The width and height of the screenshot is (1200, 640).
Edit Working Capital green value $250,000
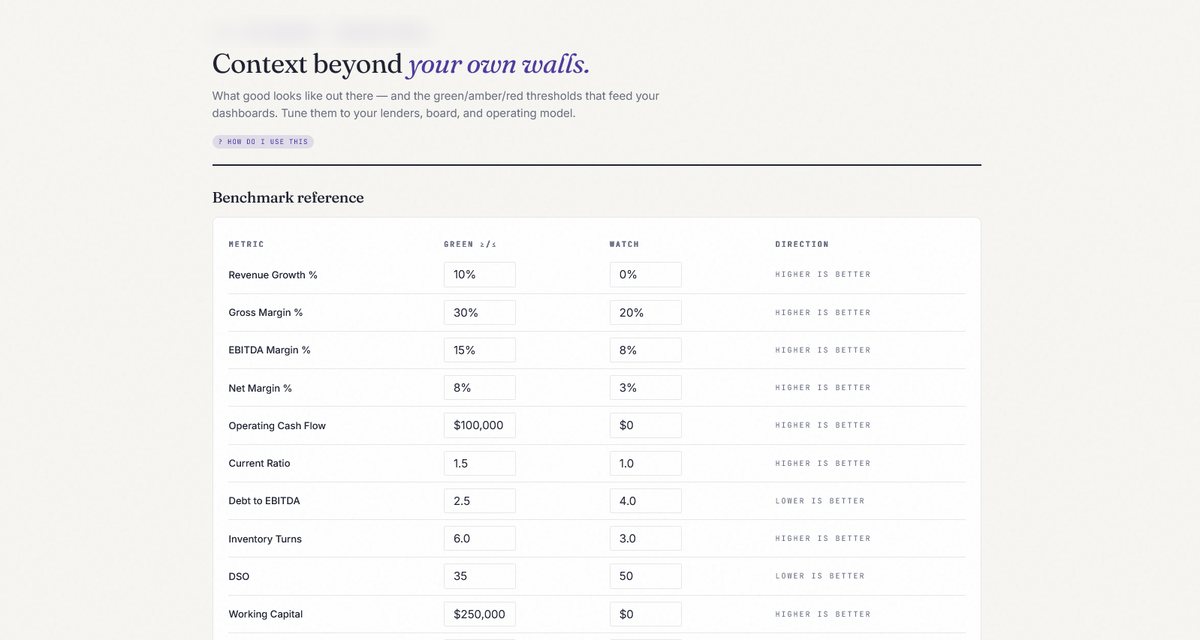tap(480, 615)
